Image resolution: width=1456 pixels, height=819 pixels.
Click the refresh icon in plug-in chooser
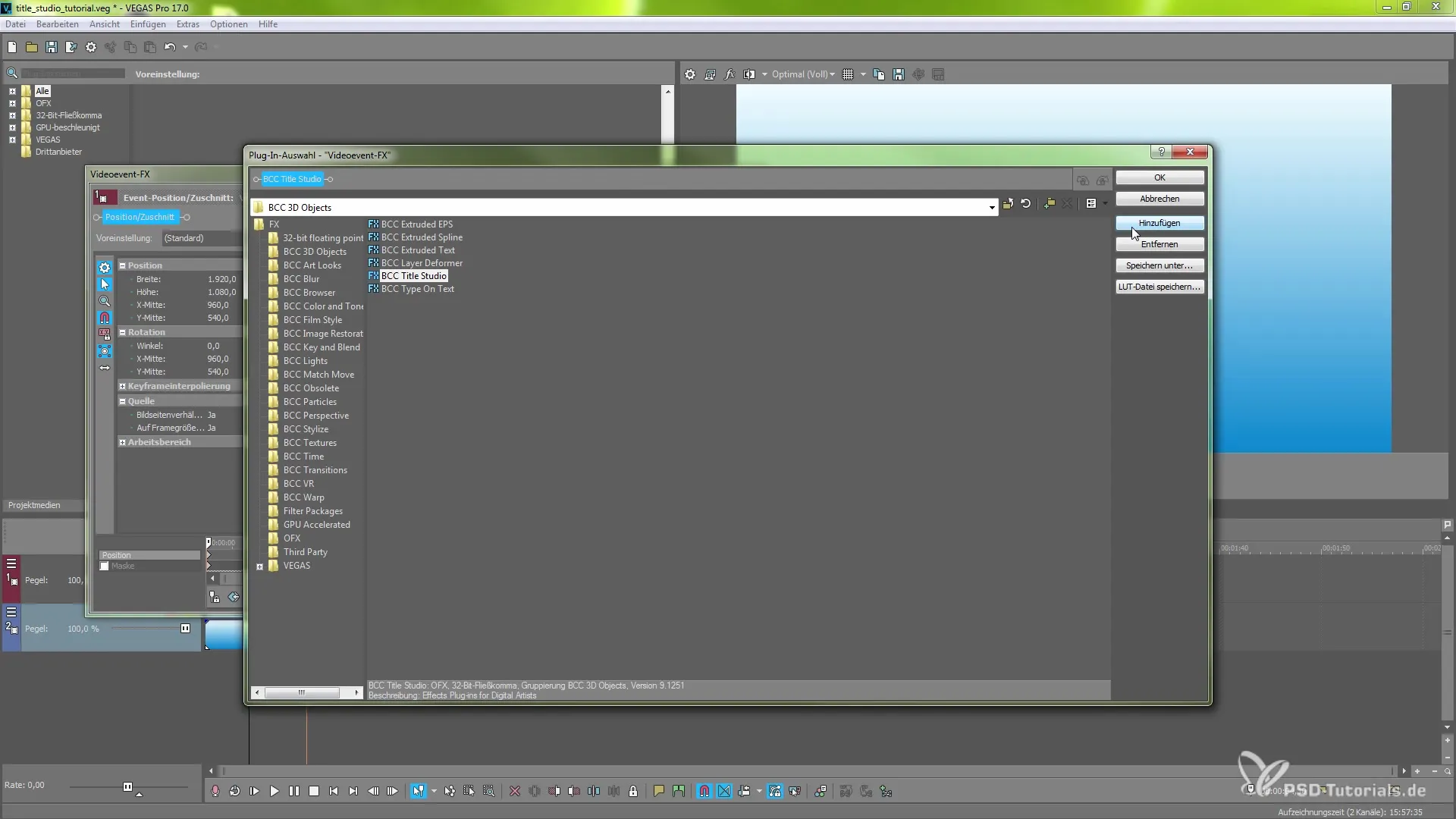(x=1026, y=203)
